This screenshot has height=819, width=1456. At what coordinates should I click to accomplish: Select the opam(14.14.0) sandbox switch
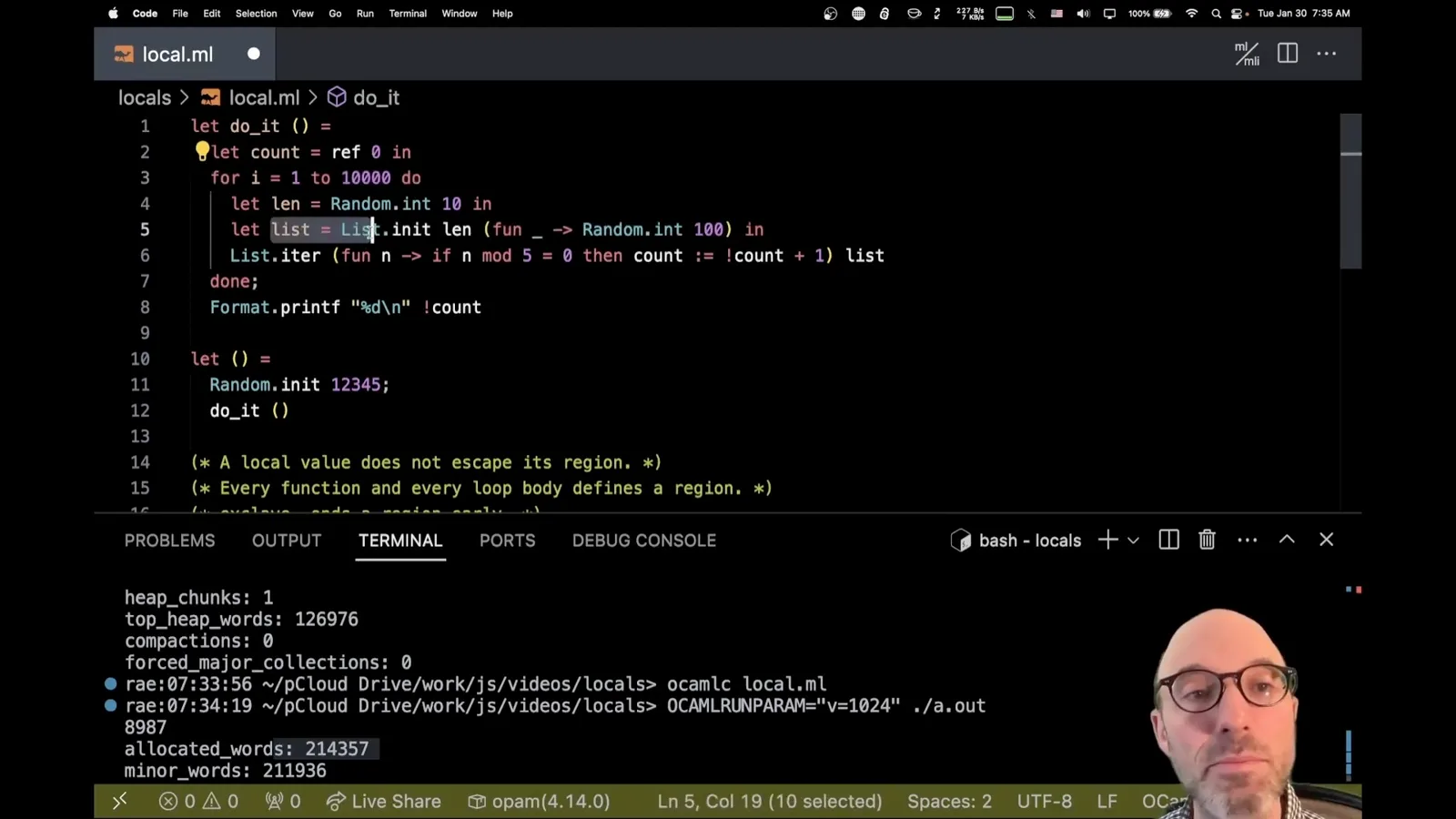539,801
